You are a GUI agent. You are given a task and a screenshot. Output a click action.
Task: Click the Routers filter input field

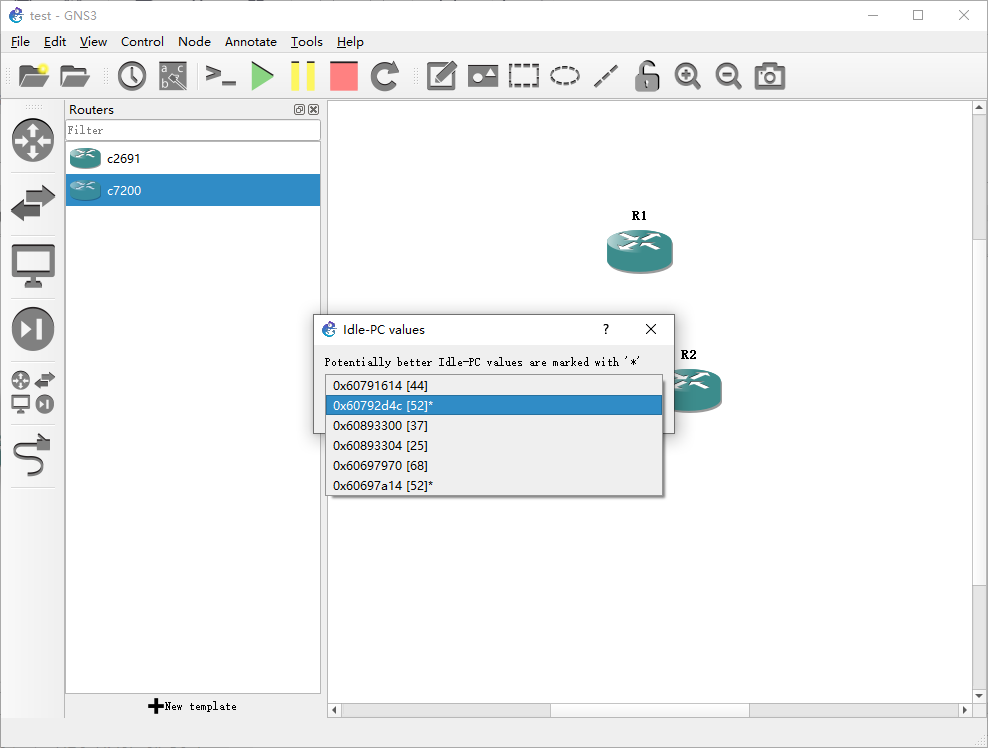[193, 130]
